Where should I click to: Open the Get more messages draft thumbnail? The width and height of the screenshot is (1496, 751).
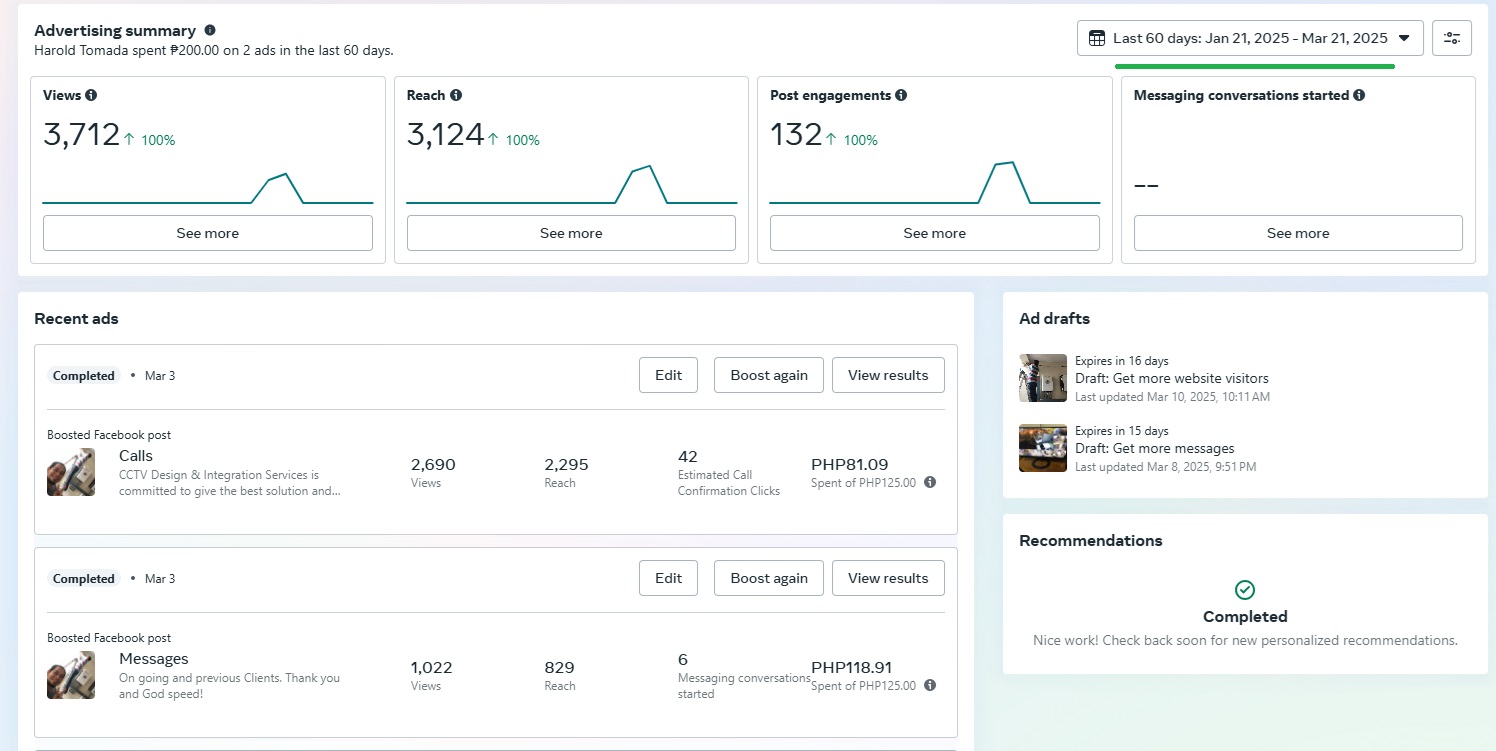point(1043,448)
